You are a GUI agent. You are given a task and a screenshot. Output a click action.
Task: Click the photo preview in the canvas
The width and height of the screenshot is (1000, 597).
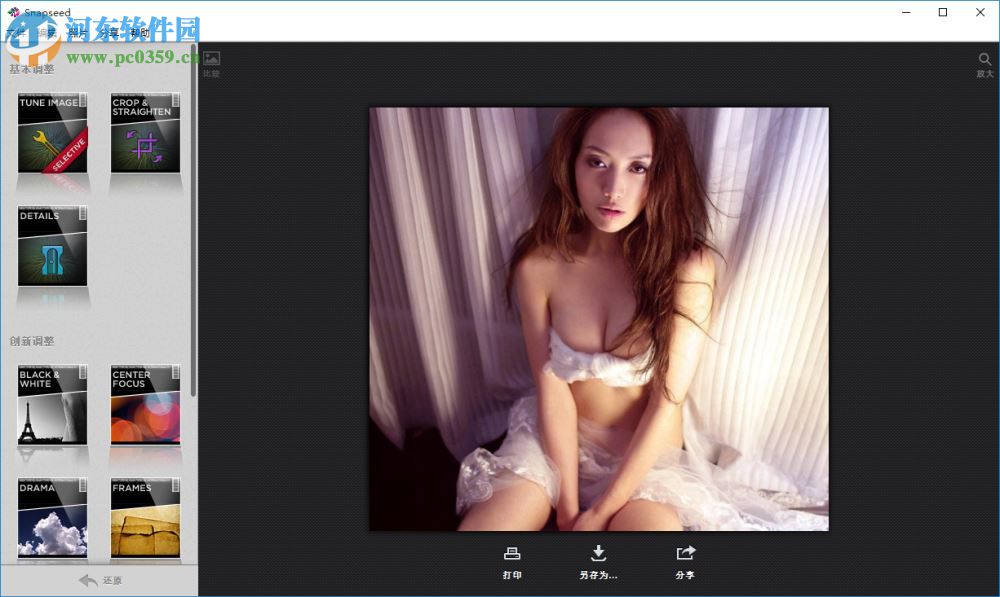tap(598, 318)
